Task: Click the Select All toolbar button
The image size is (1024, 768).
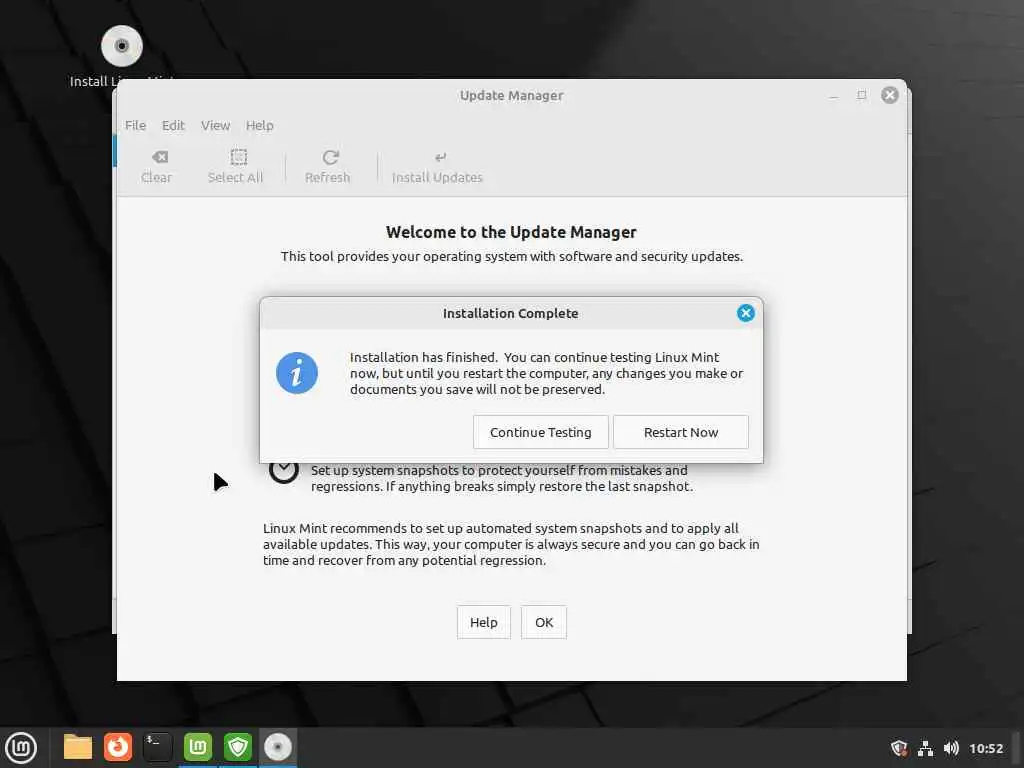Action: coord(235,167)
